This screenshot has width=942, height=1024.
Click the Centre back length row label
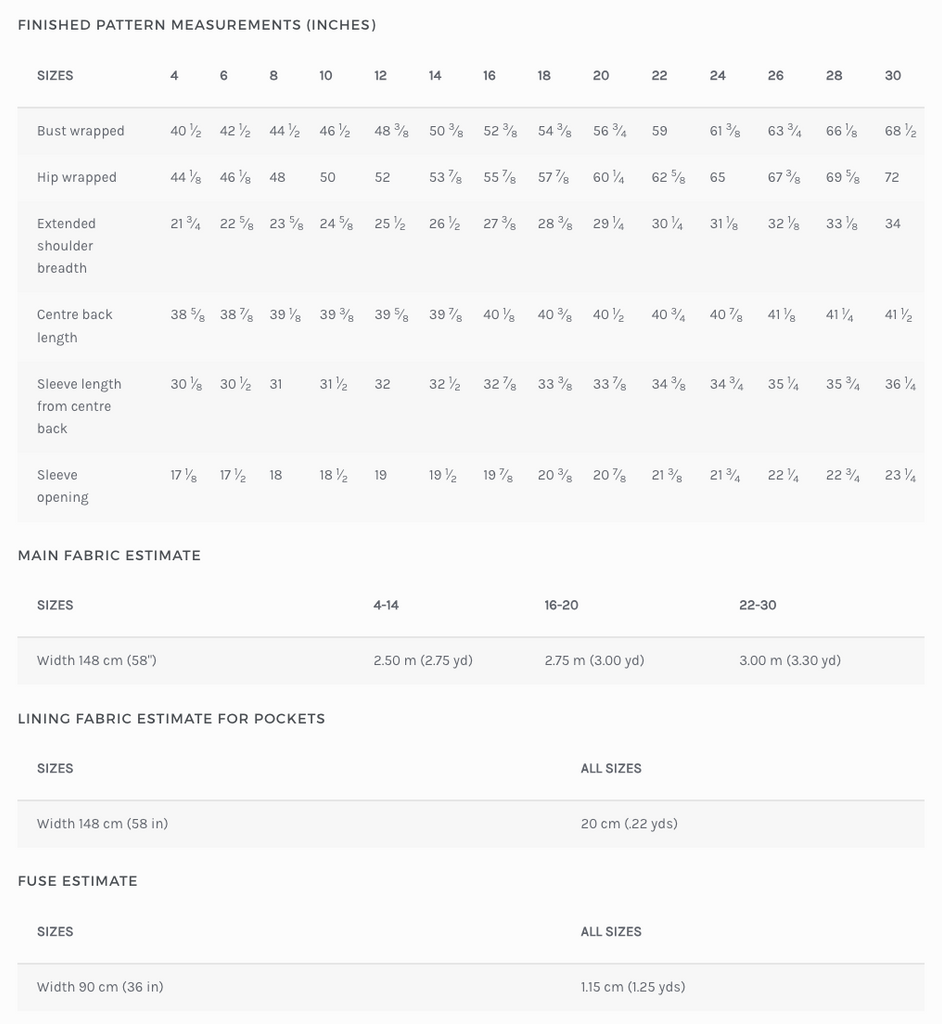(75, 326)
